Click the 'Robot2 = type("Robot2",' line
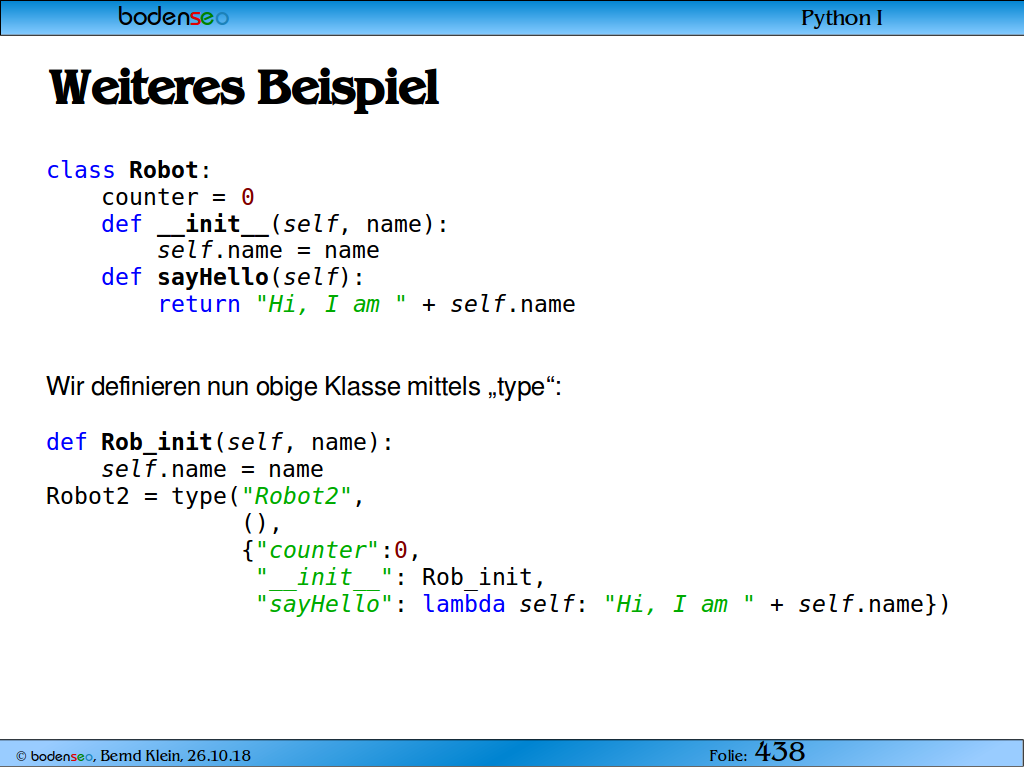Image resolution: width=1024 pixels, height=768 pixels. pos(204,496)
